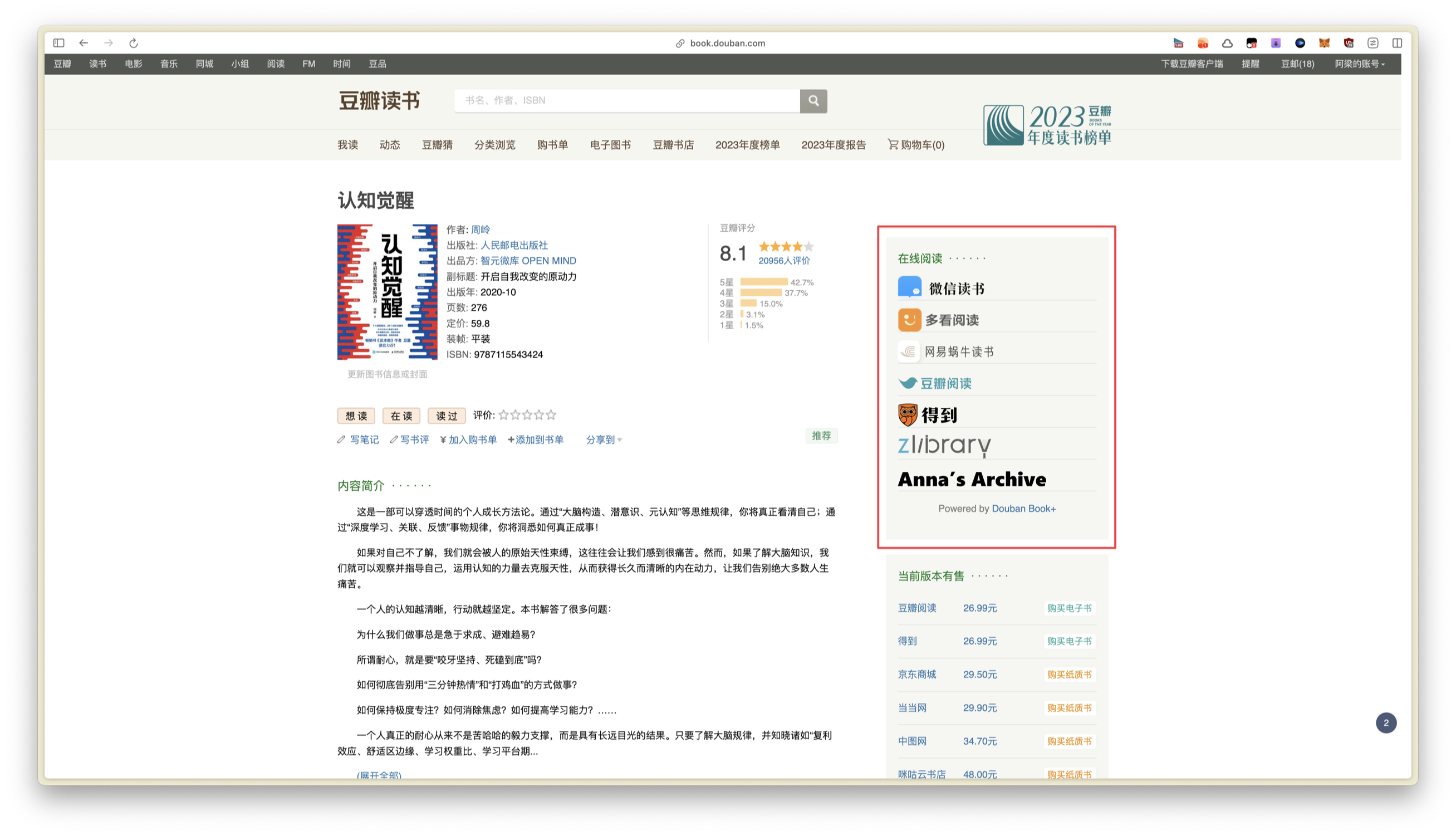This screenshot has height=835, width=1456.
Task: Click the search magnifier button
Action: (x=813, y=101)
